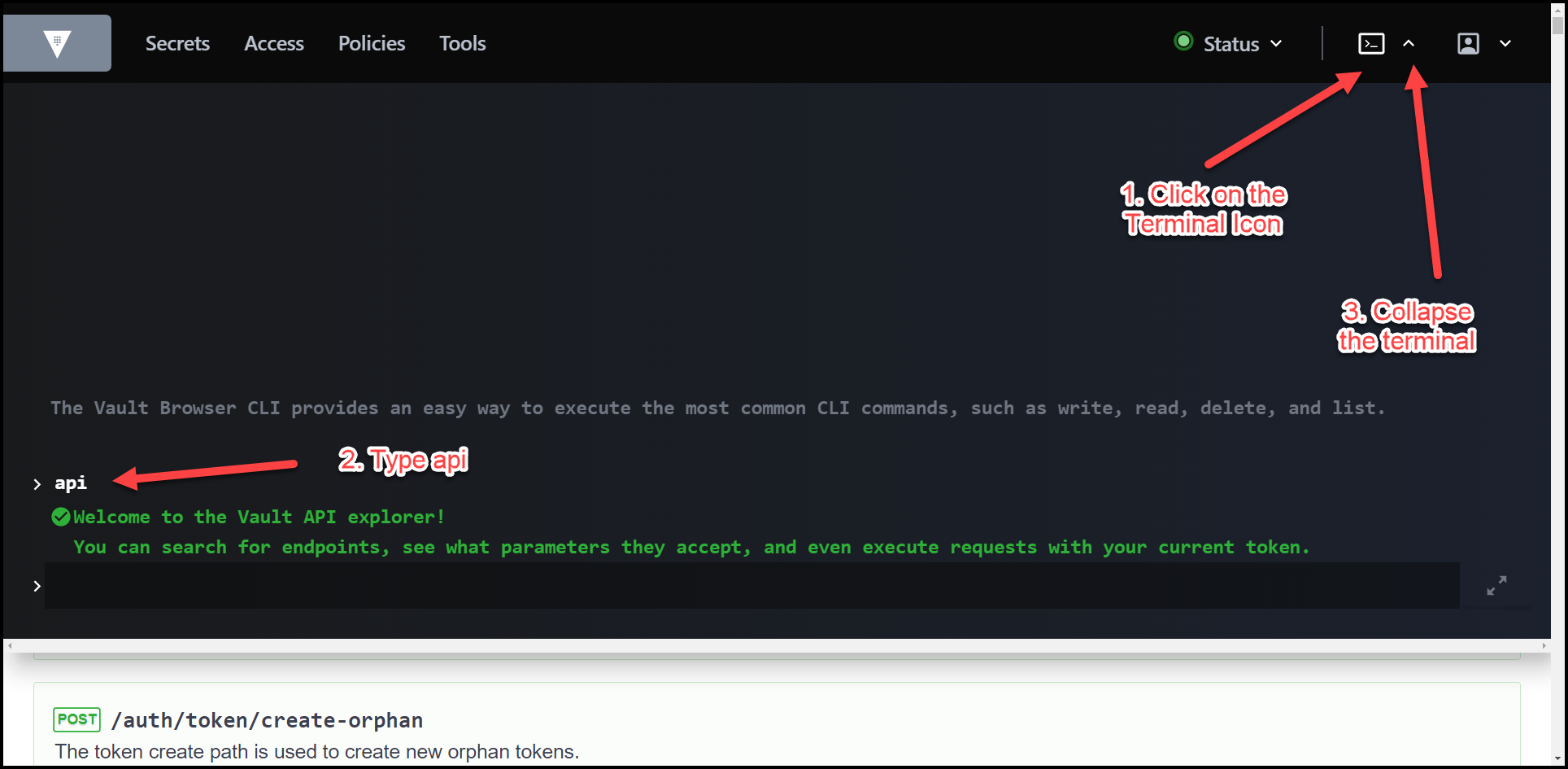Open the Status dropdown

point(1277,43)
